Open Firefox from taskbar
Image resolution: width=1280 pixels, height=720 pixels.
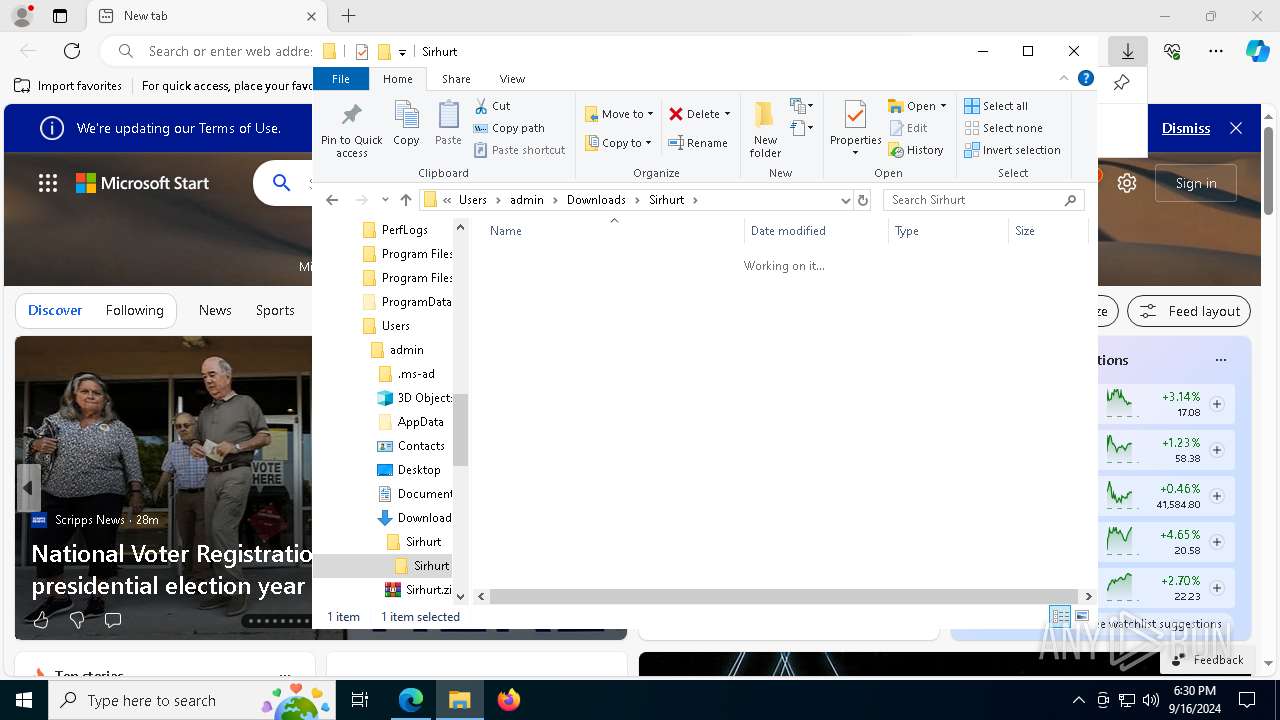[x=509, y=700]
